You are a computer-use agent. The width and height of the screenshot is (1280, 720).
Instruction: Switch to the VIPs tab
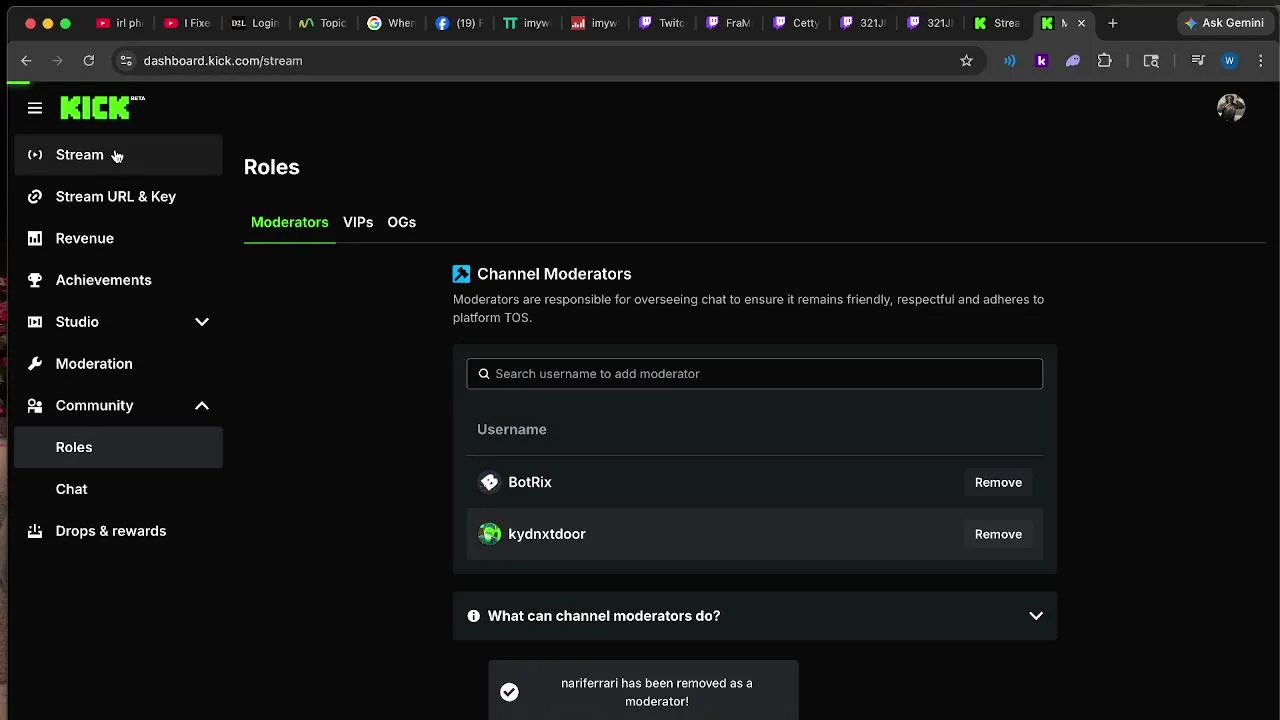(358, 222)
